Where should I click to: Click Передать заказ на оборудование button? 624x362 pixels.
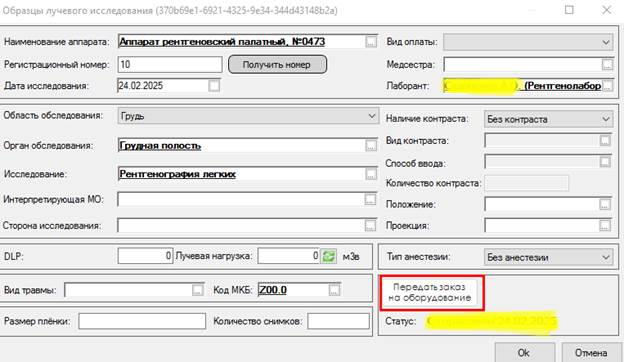click(x=429, y=292)
